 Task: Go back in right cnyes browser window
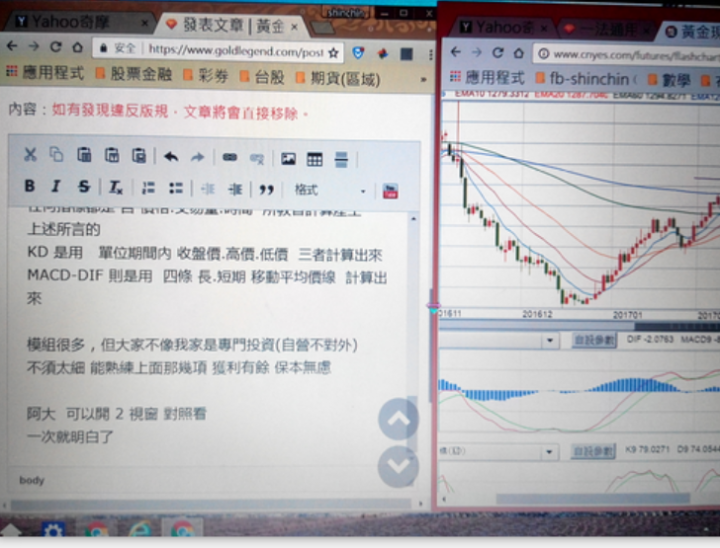[456, 52]
